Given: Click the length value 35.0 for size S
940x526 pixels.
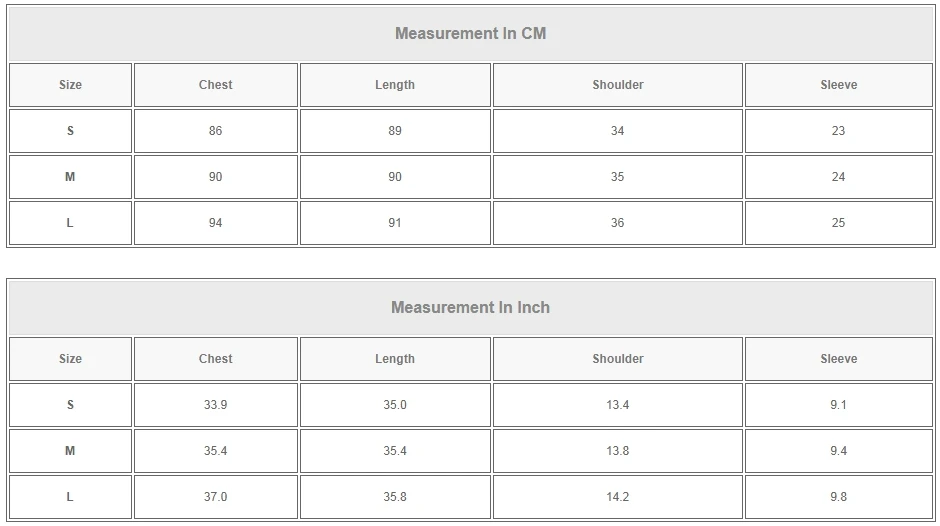Looking at the screenshot, I should click(x=395, y=405).
